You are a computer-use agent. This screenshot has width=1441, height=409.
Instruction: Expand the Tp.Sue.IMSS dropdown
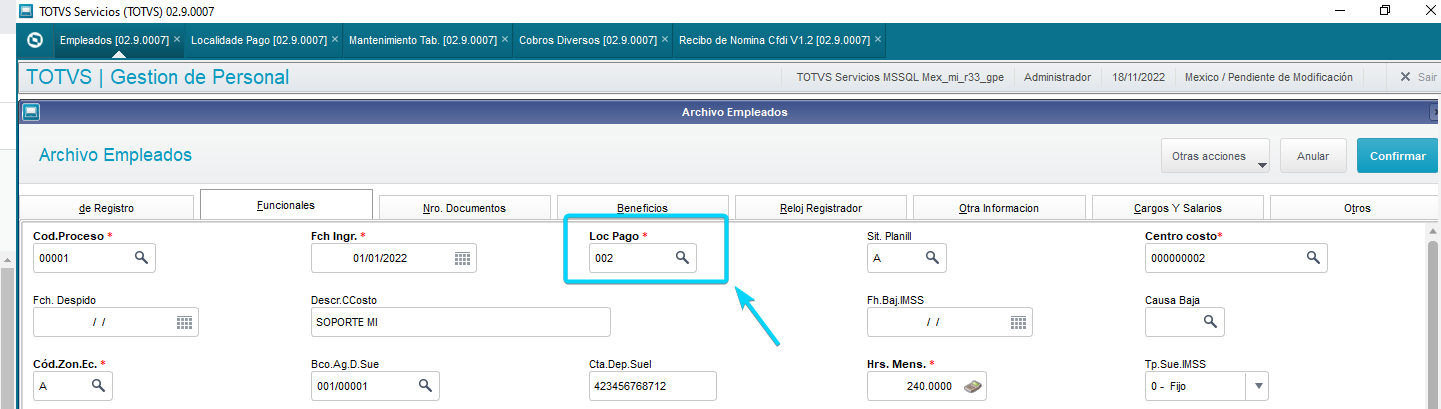pyautogui.click(x=1258, y=386)
